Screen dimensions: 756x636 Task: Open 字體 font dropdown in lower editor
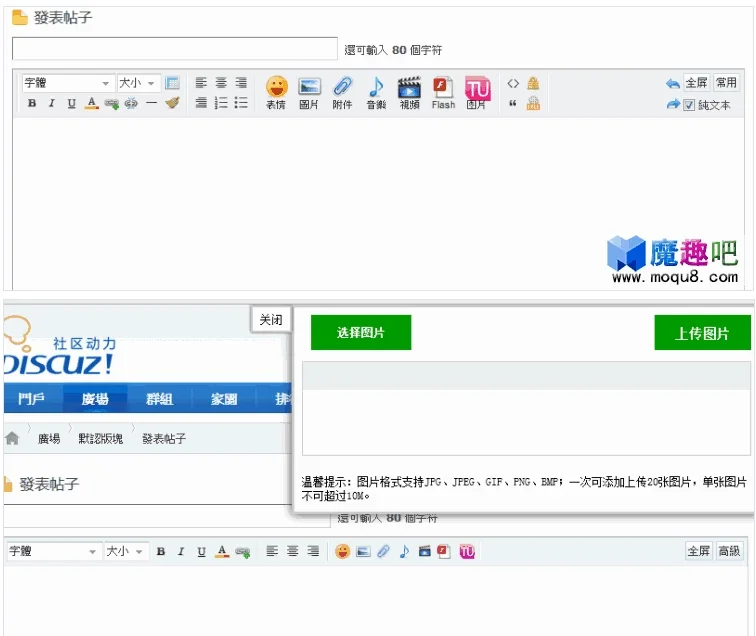tap(53, 551)
